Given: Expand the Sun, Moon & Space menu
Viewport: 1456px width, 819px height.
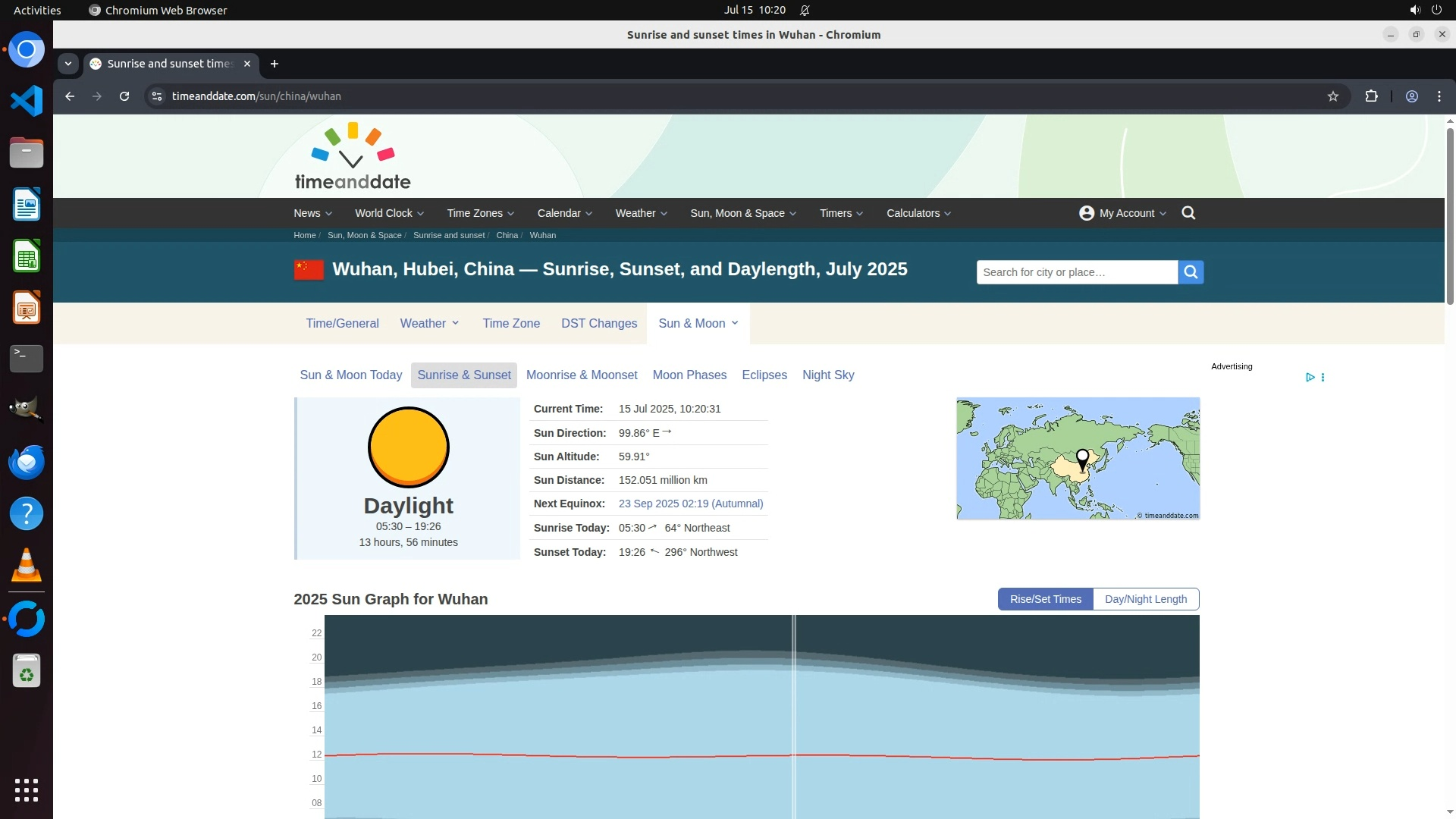Looking at the screenshot, I should point(742,213).
